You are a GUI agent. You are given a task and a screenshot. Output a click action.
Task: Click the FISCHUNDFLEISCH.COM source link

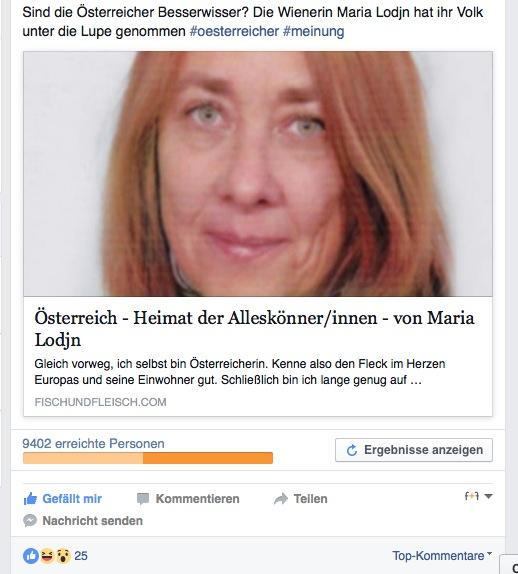[x=100, y=402]
